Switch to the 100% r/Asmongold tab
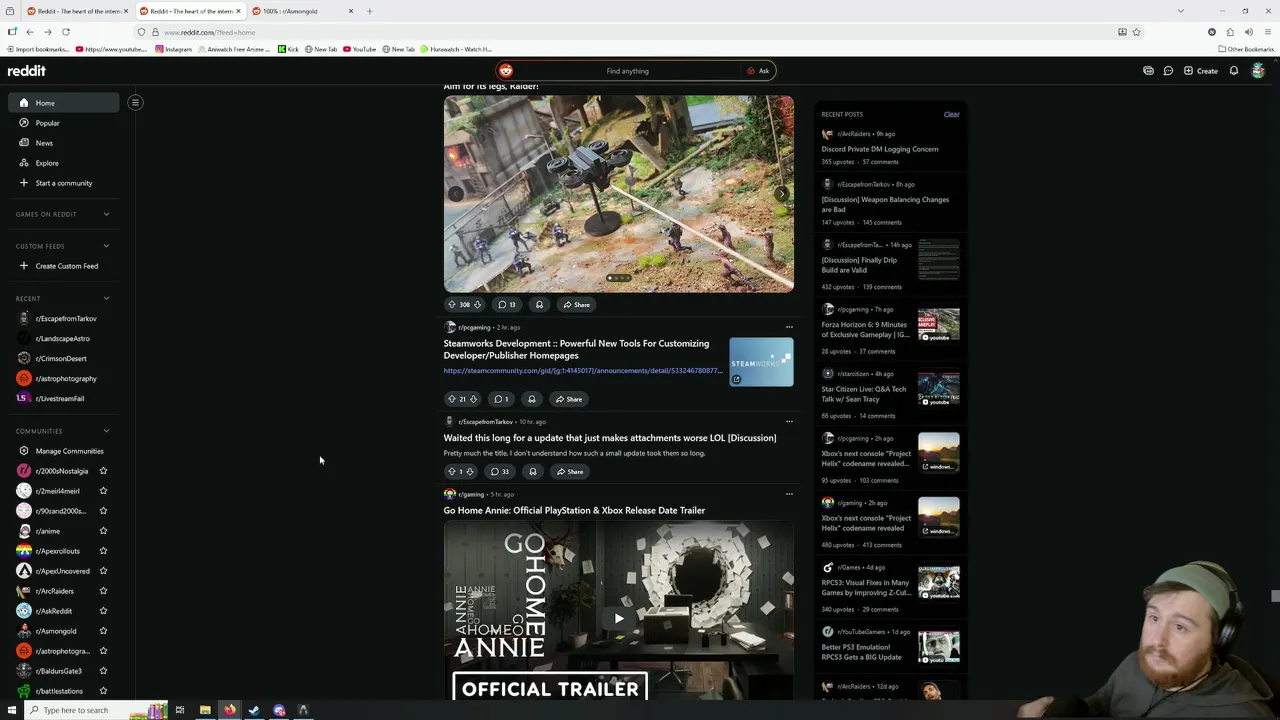The height and width of the screenshot is (720, 1280). pyautogui.click(x=302, y=11)
